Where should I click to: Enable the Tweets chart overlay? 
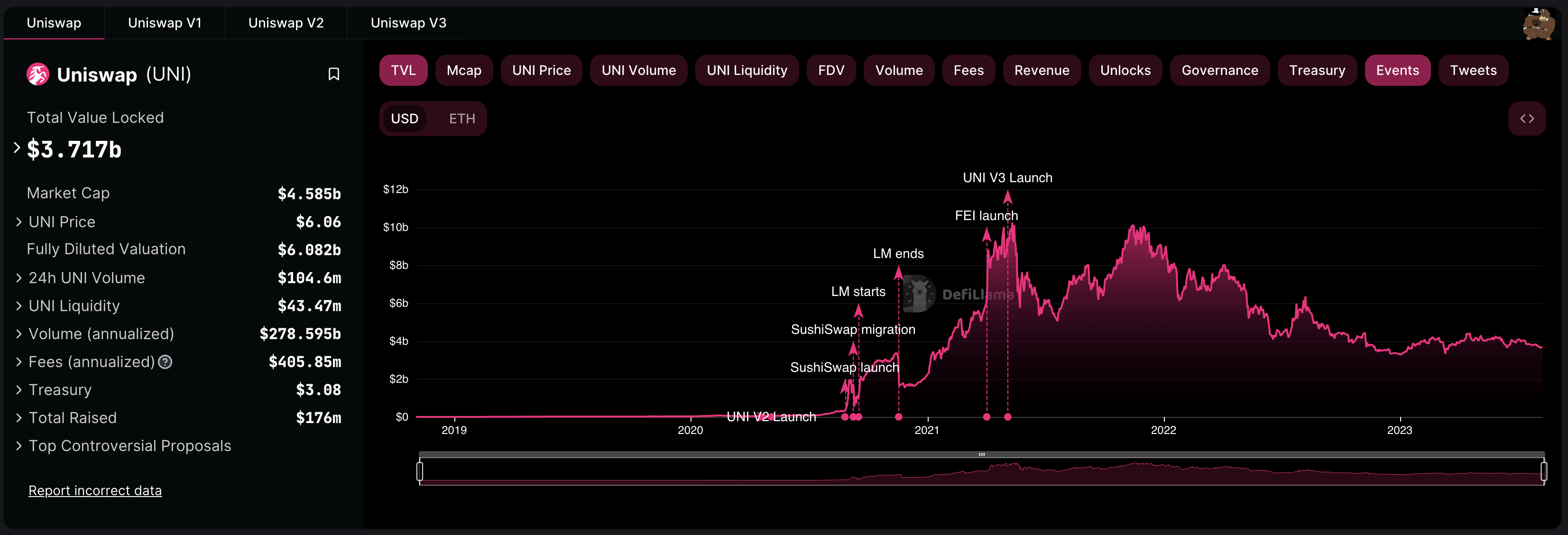(x=1473, y=71)
